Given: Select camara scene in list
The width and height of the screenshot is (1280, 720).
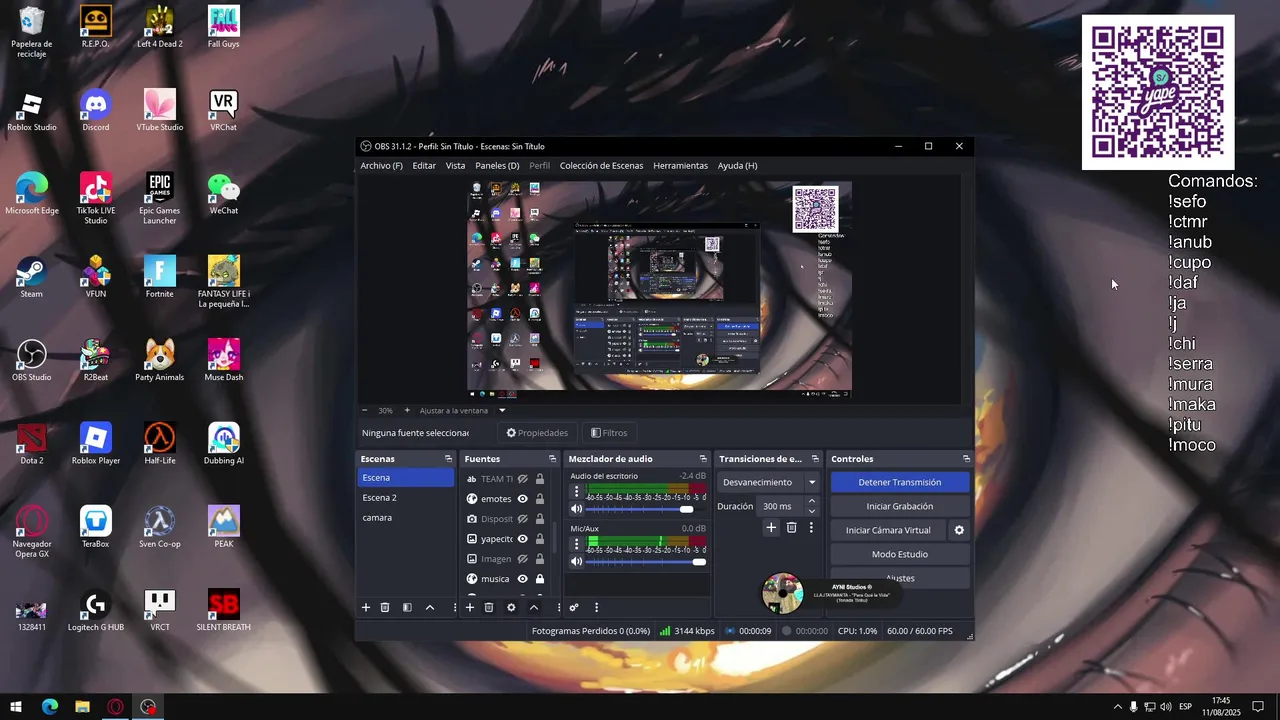Looking at the screenshot, I should (406, 518).
